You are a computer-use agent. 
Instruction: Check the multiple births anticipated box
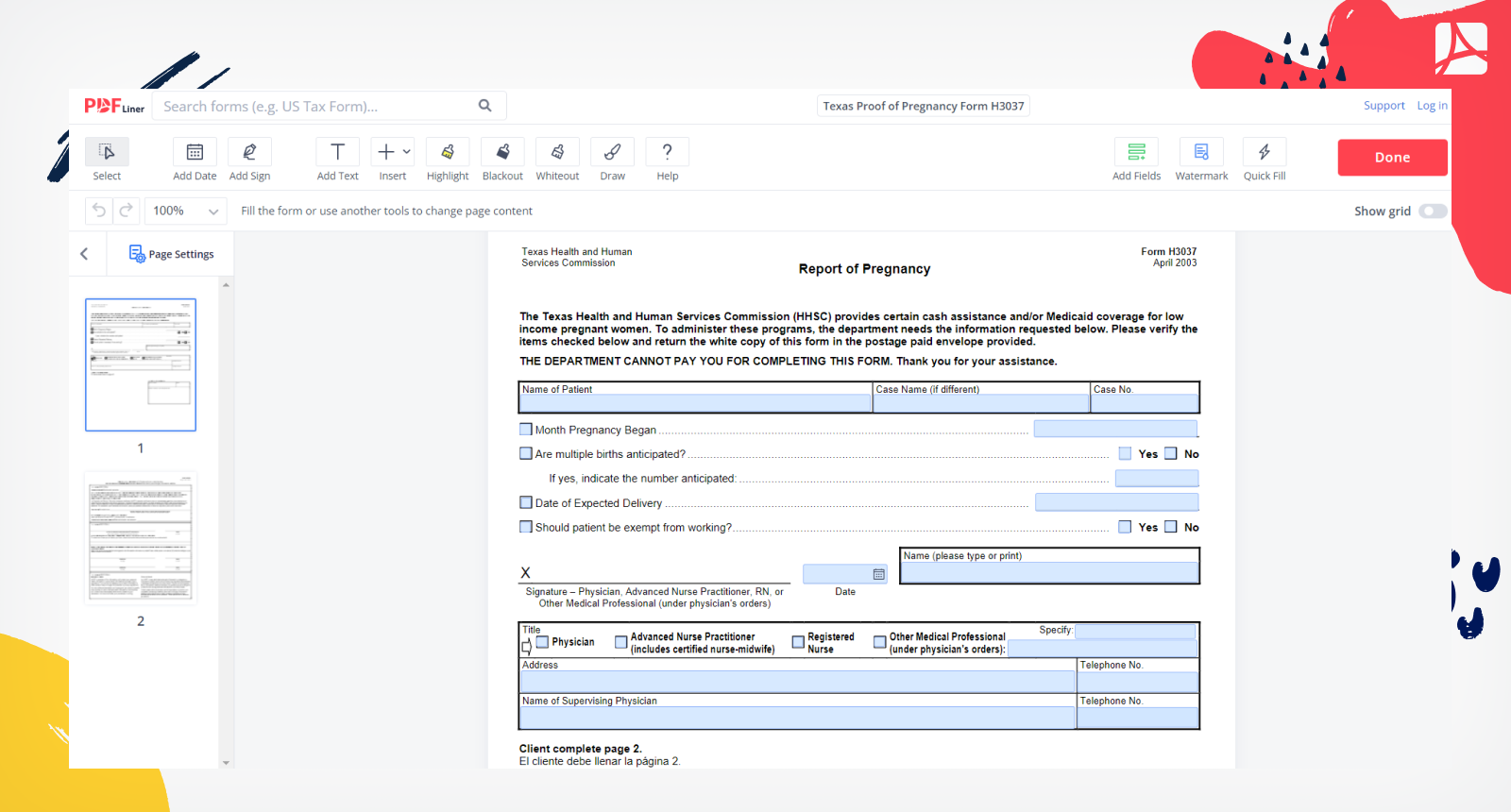[x=526, y=453]
